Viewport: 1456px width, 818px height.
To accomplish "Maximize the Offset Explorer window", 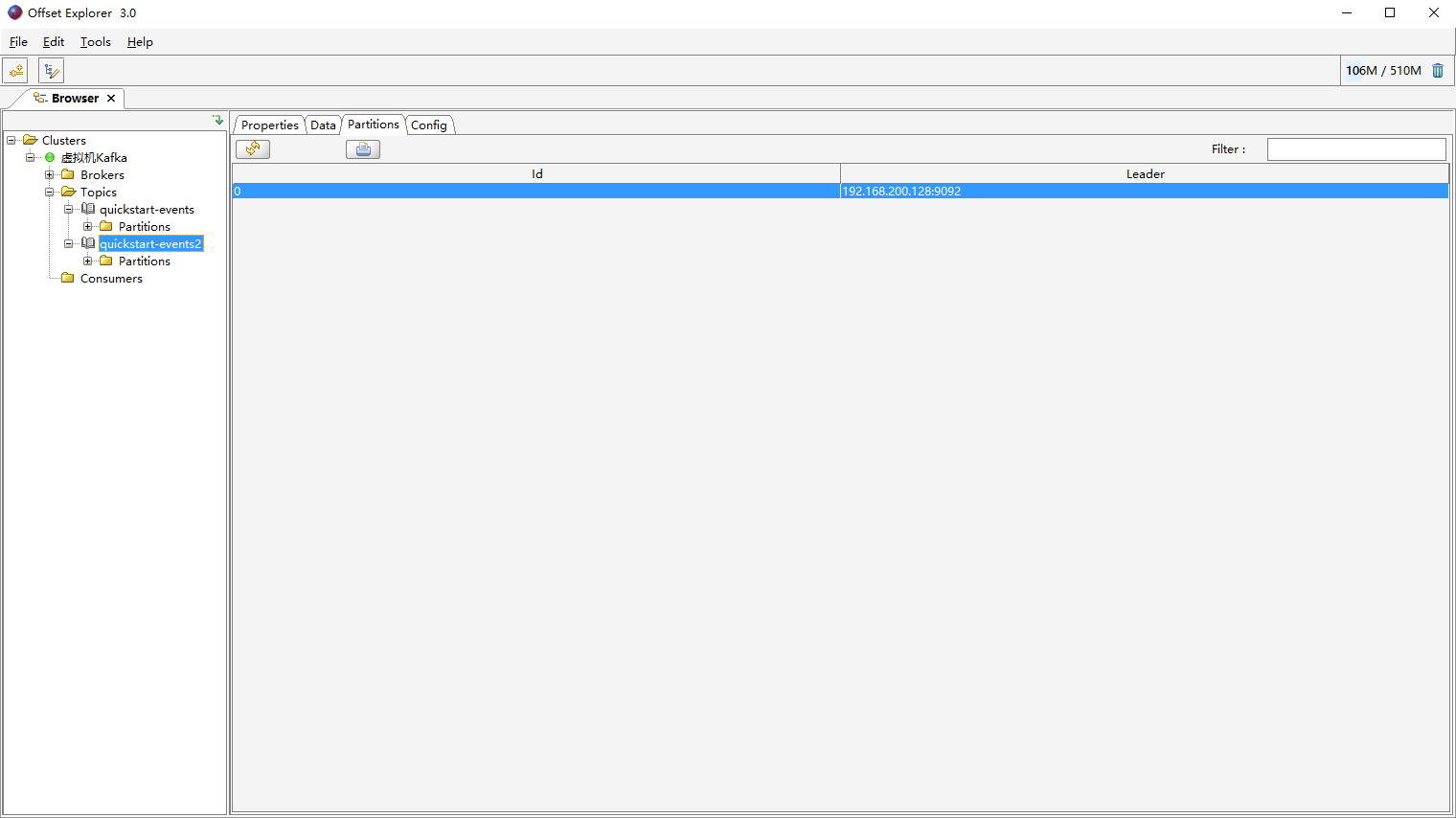I will pyautogui.click(x=1390, y=13).
